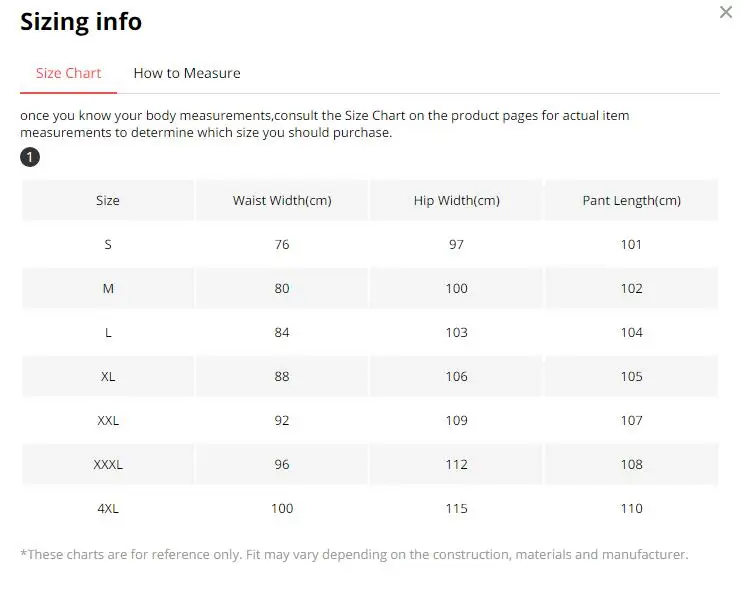Click the Sizing info heading

click(81, 22)
